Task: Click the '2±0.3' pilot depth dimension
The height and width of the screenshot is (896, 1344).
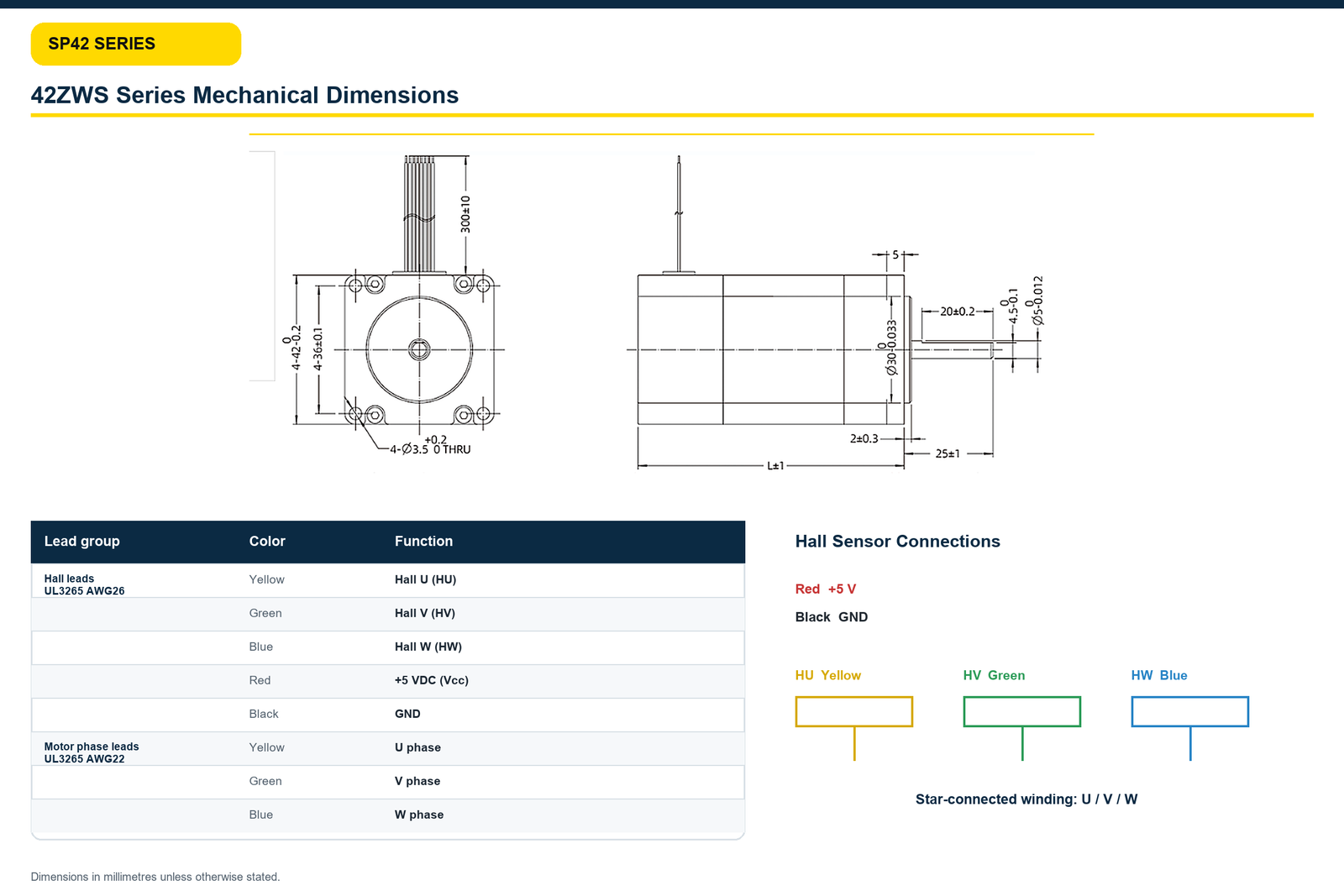Action: [x=864, y=438]
